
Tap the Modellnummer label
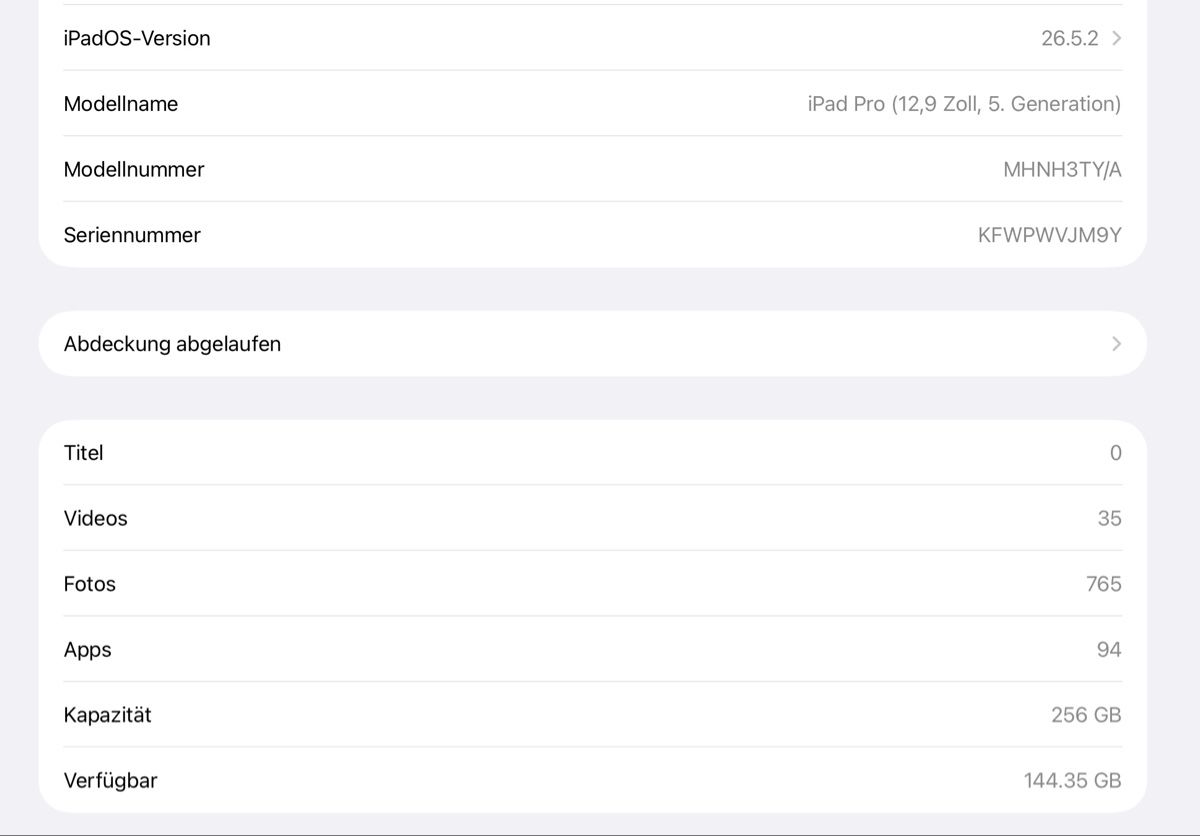[134, 170]
